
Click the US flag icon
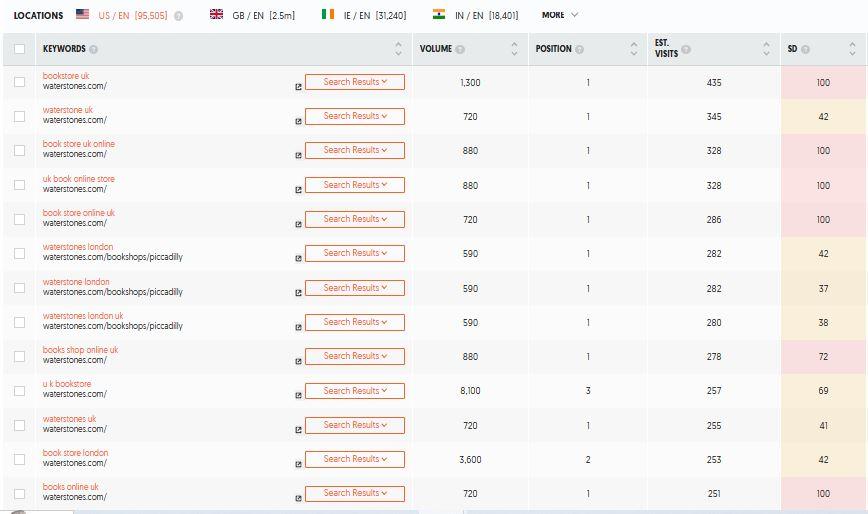coord(82,14)
